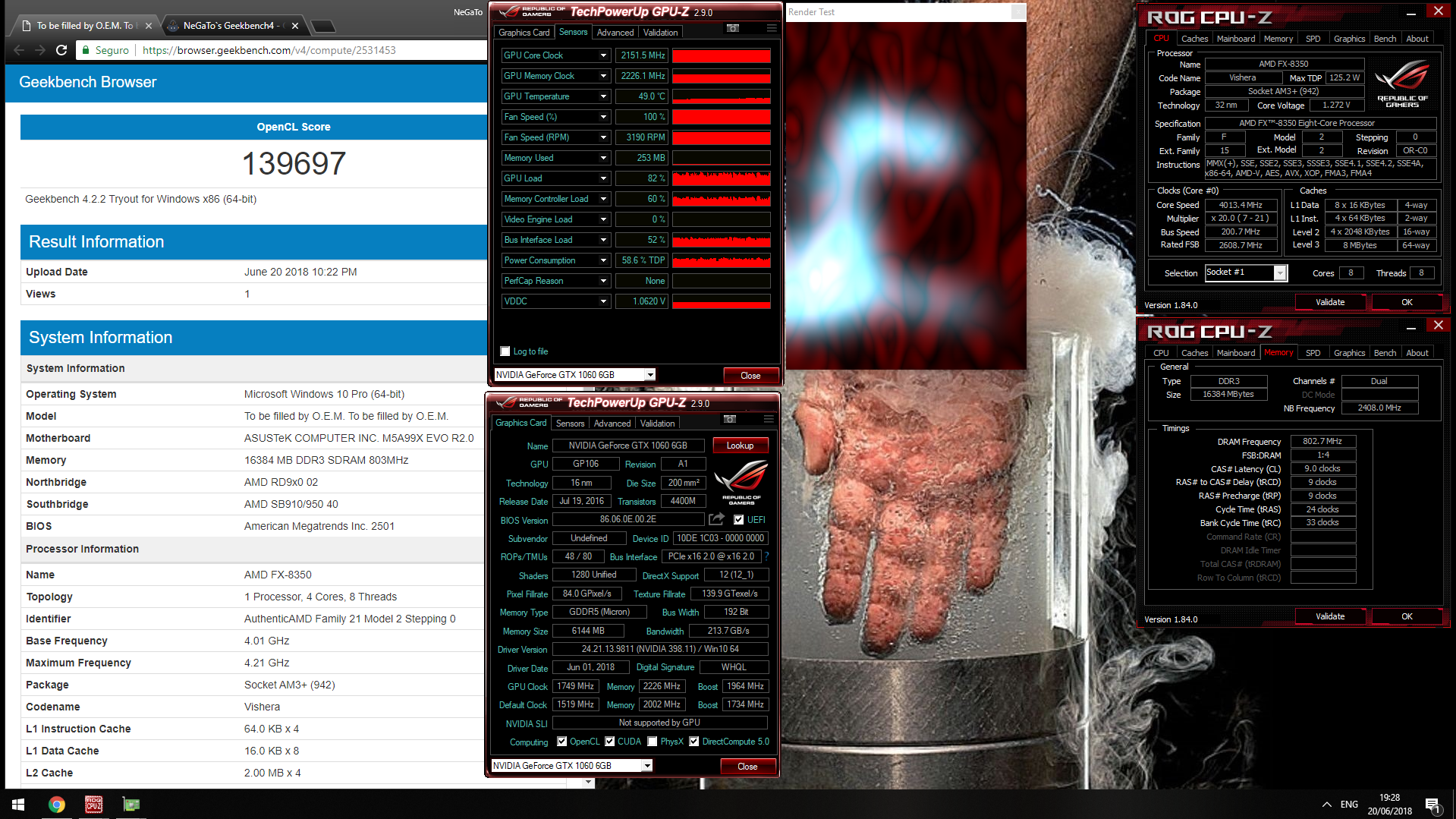Viewport: 1456px width, 819px height.
Task: Open the GPU Core Clock sensor dropdown
Action: (x=603, y=55)
